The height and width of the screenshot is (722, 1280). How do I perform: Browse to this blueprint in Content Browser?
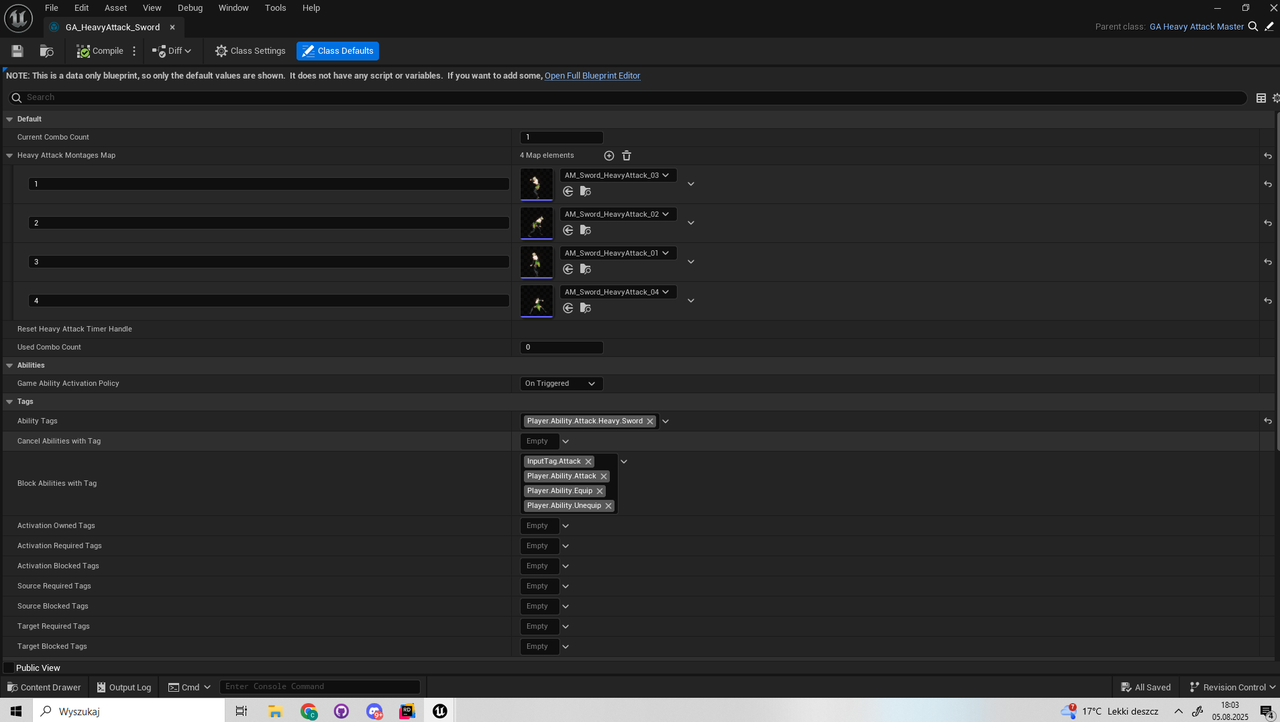pyautogui.click(x=46, y=50)
